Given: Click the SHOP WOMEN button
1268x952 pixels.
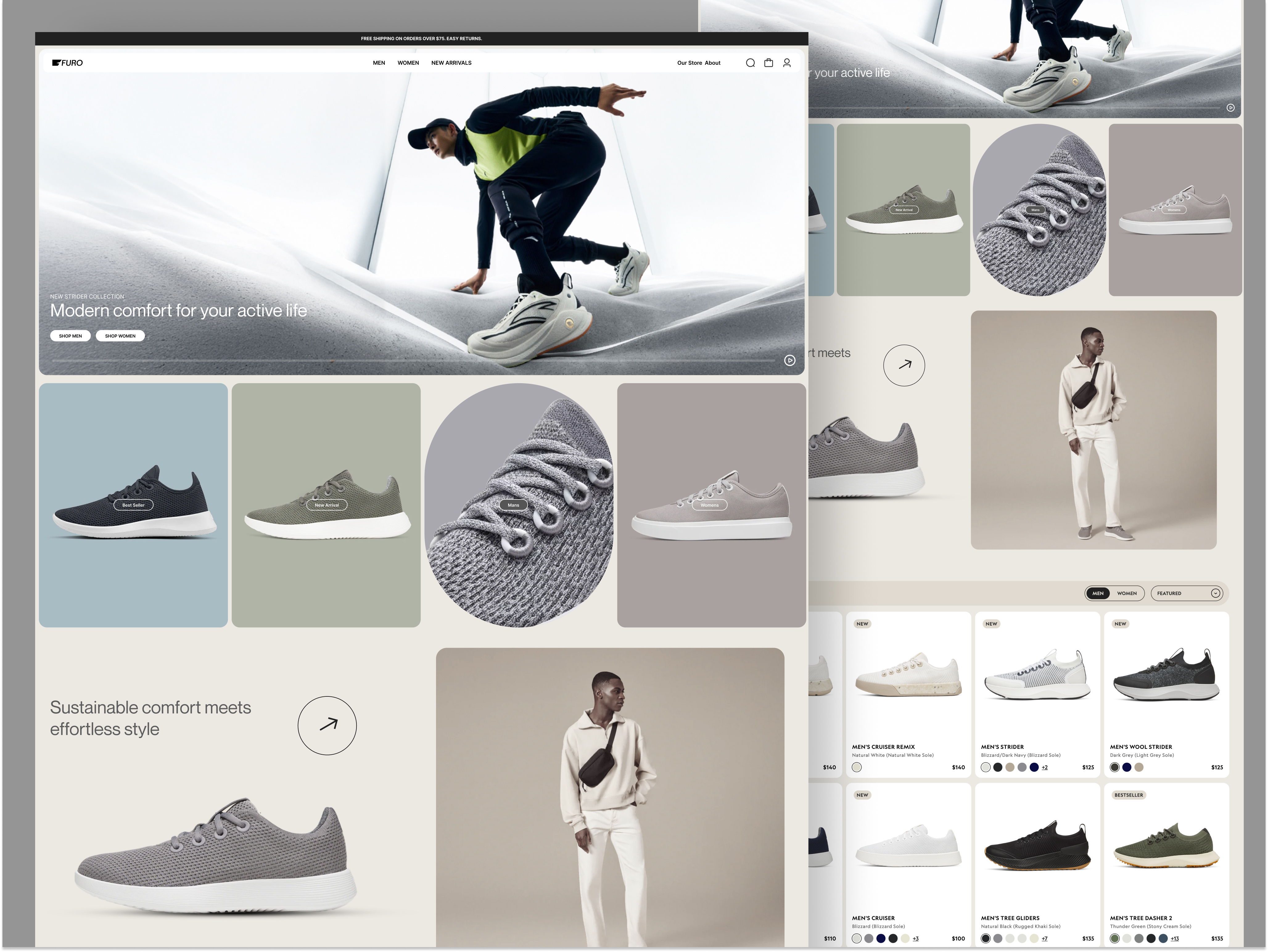Looking at the screenshot, I should point(120,336).
